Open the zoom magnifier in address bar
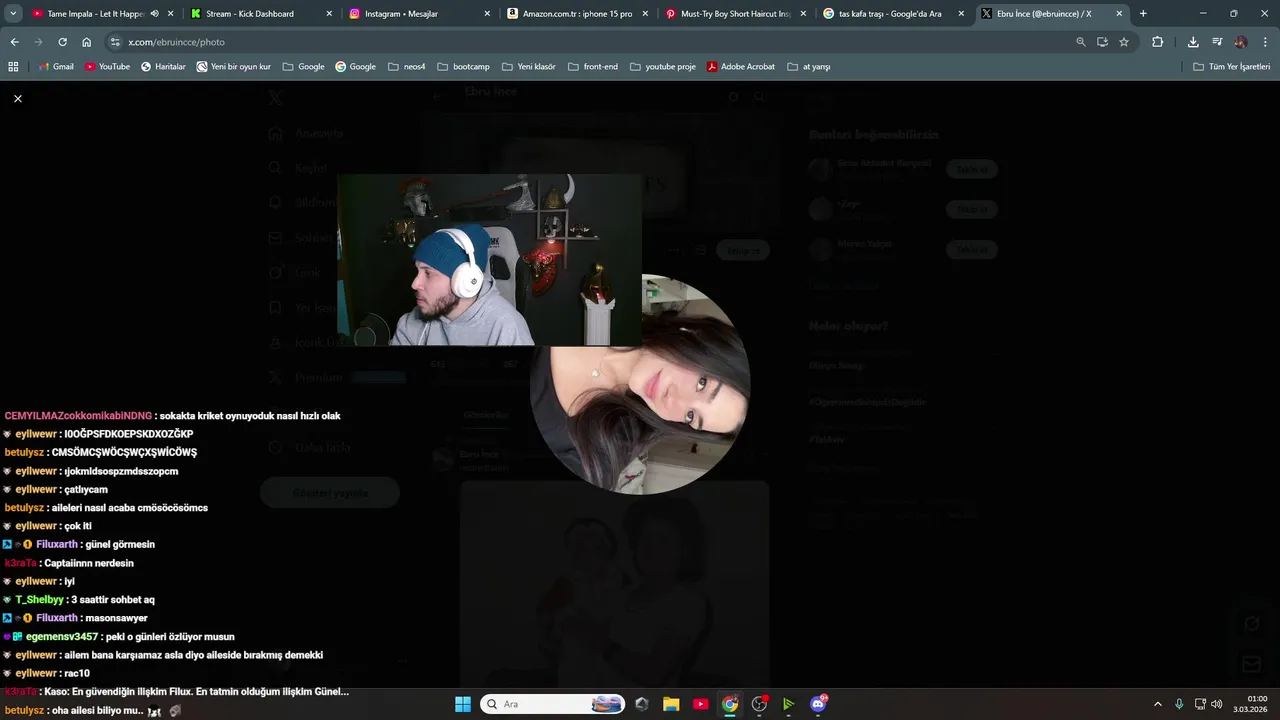1280x720 pixels. pos(1080,42)
